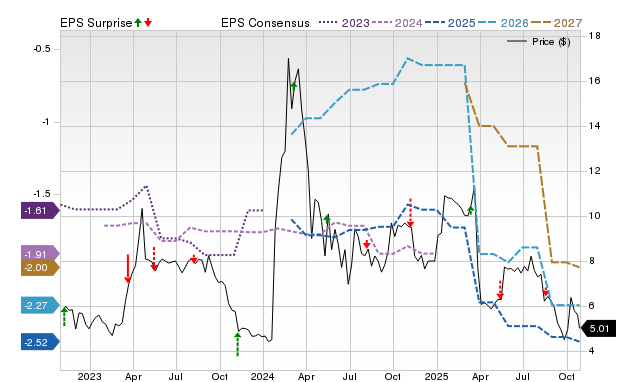This screenshot has height=382, width=640.
Task: Click the 14 price axis label
Action: [595, 126]
